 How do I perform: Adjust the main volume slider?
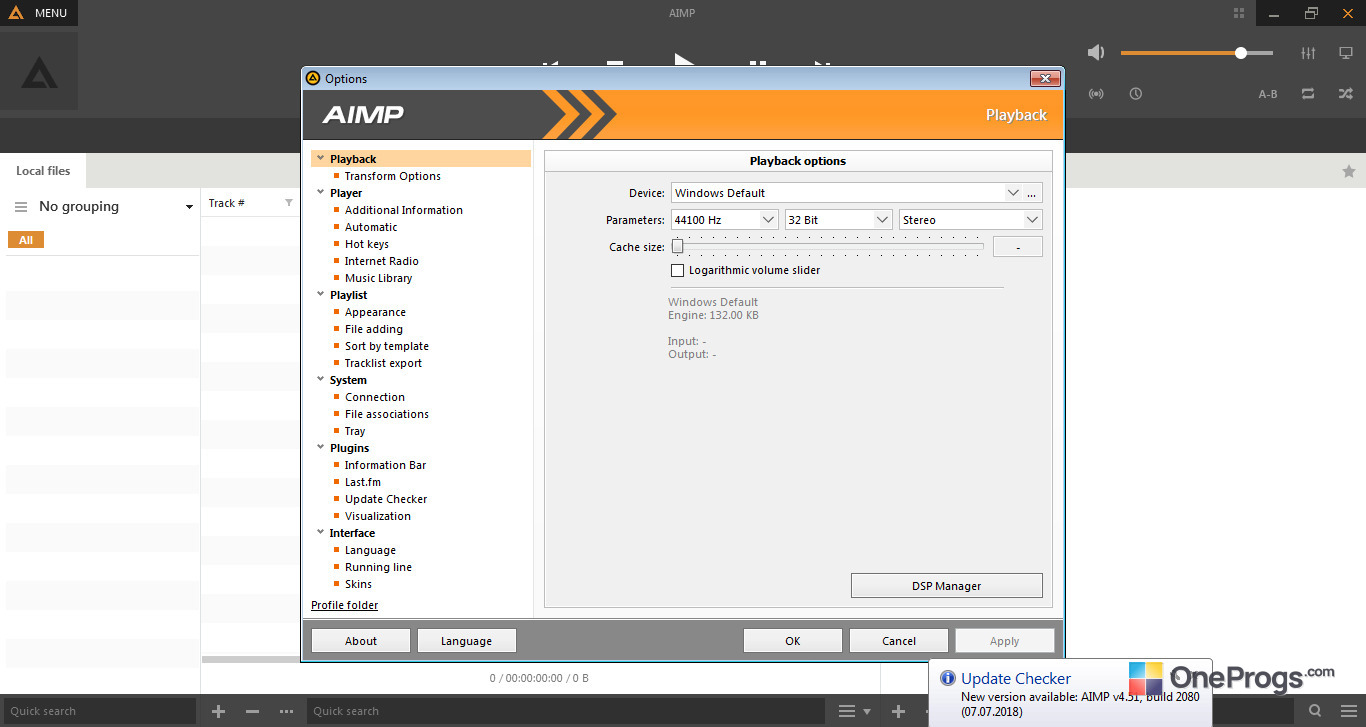point(1197,53)
